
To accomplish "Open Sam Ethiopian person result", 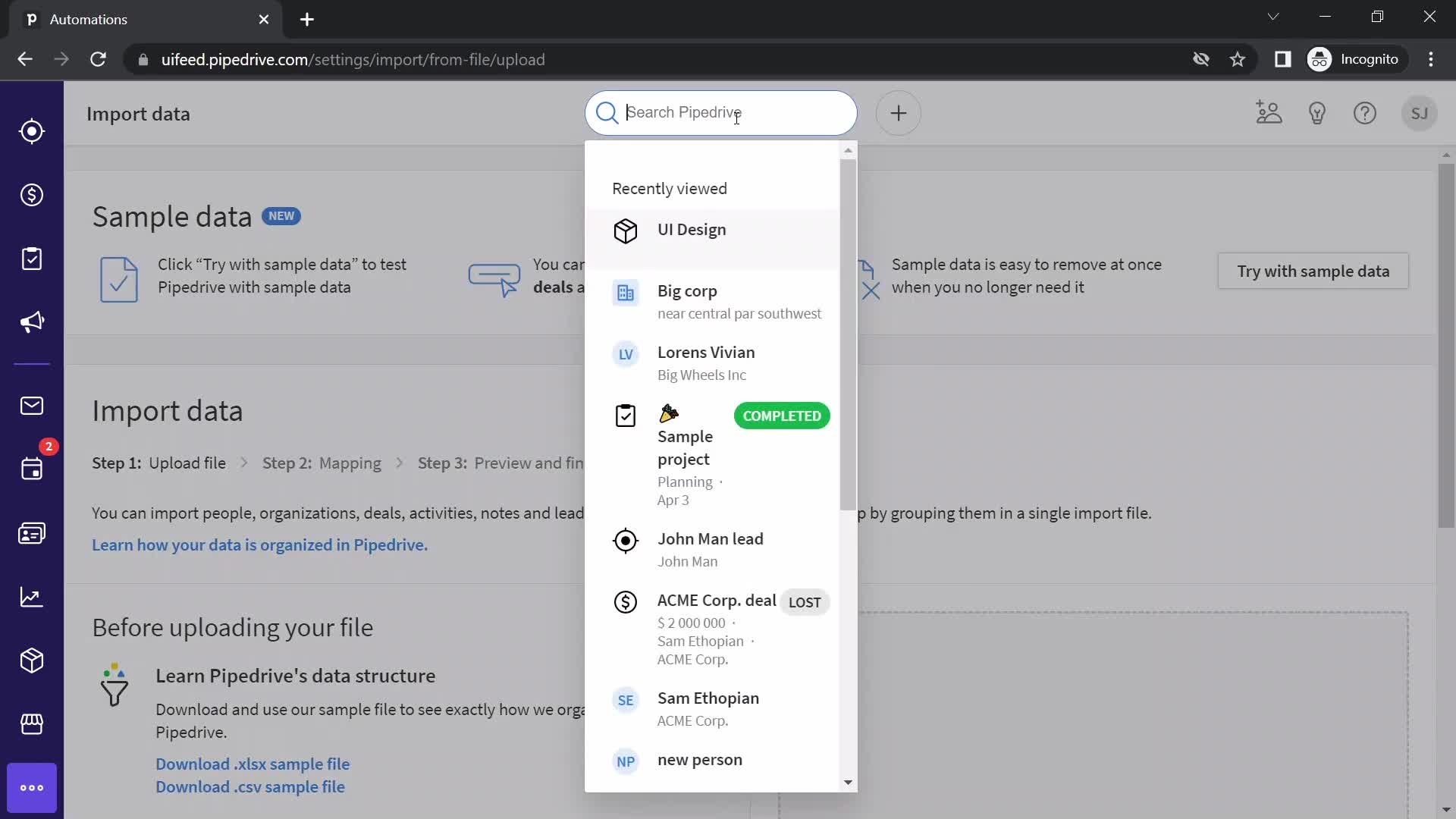I will (x=712, y=708).
